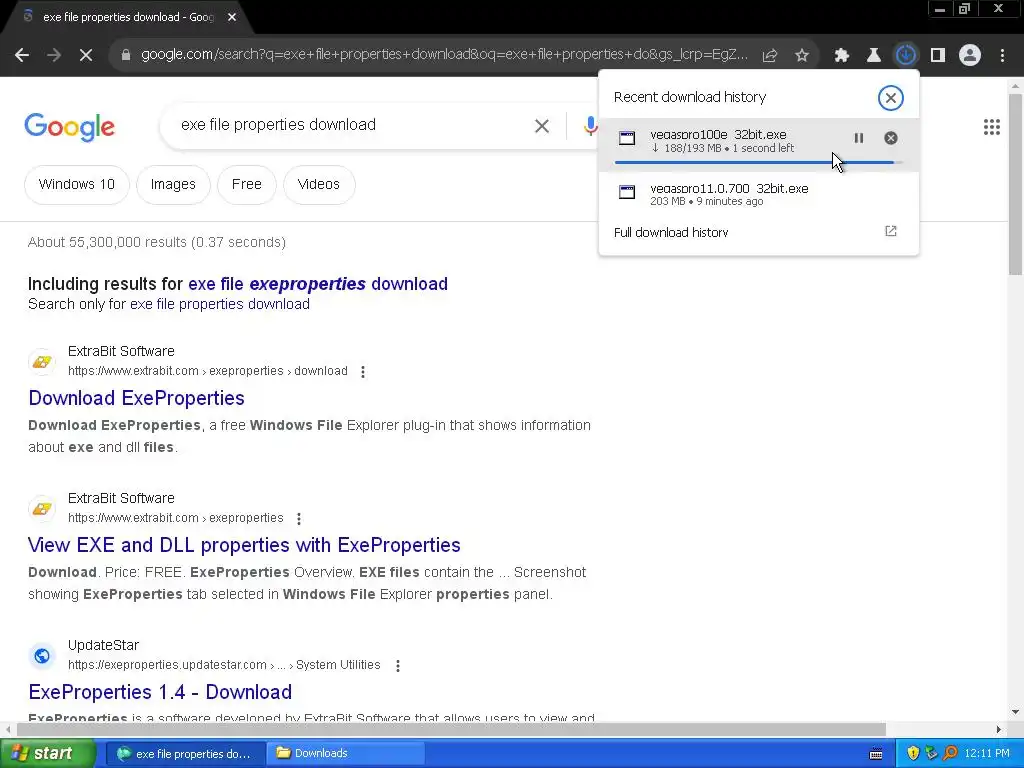Open options for UpdateStar result
The height and width of the screenshot is (768, 1024).
tap(398, 665)
